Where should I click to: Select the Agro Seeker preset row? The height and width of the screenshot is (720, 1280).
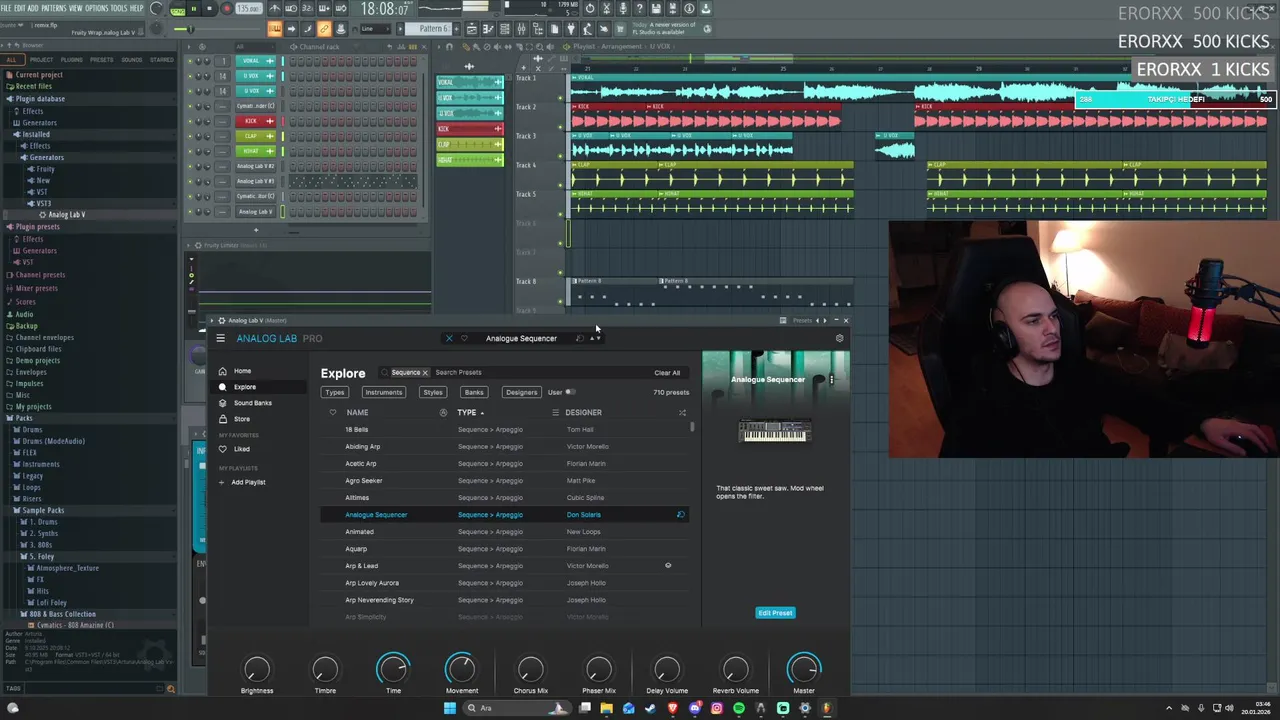pyautogui.click(x=503, y=481)
